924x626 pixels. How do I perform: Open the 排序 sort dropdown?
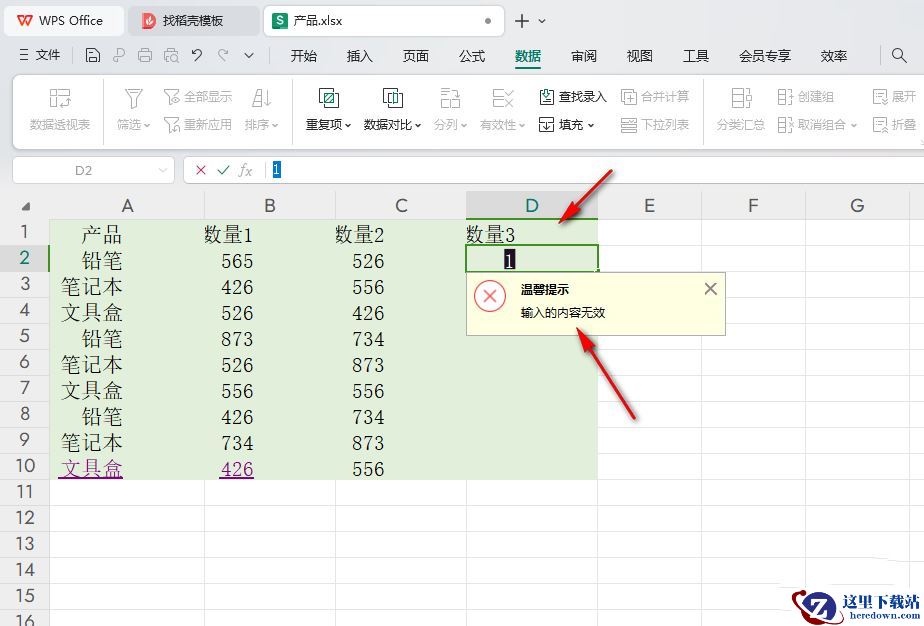261,124
